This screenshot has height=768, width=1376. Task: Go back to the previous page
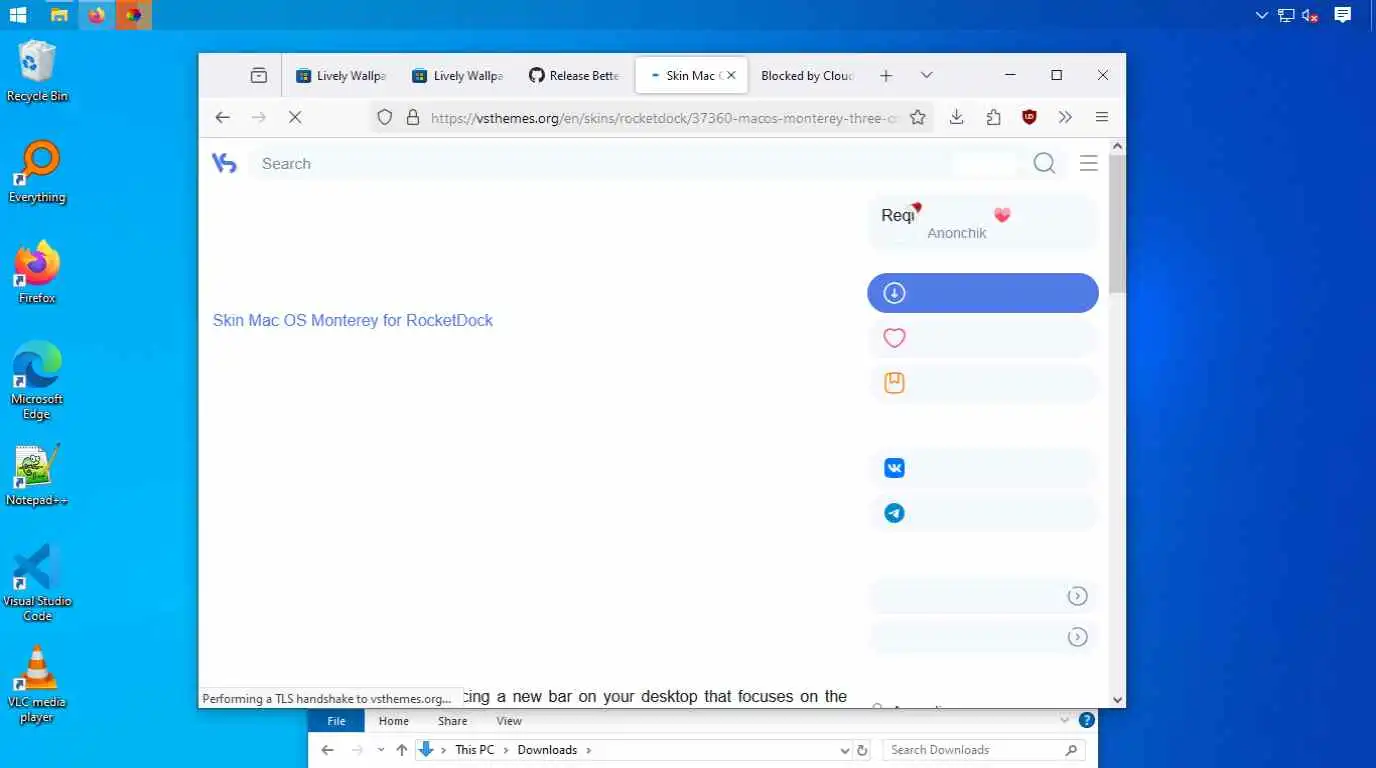point(223,117)
